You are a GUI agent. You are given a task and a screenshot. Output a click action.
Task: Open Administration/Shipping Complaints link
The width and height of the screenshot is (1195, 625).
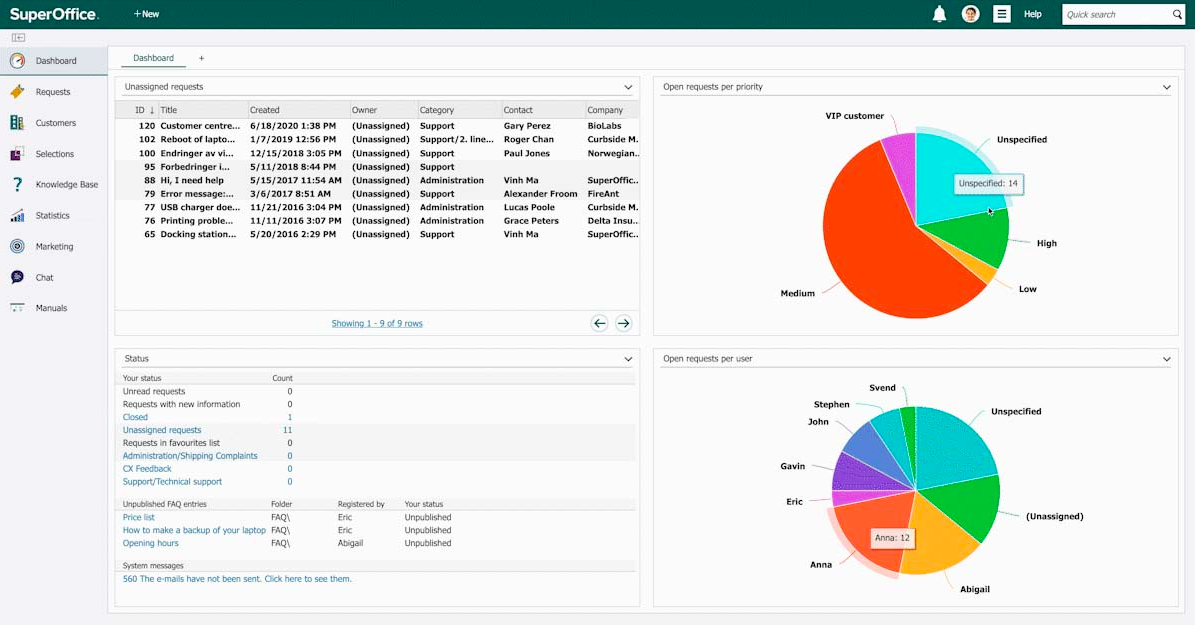(190, 456)
